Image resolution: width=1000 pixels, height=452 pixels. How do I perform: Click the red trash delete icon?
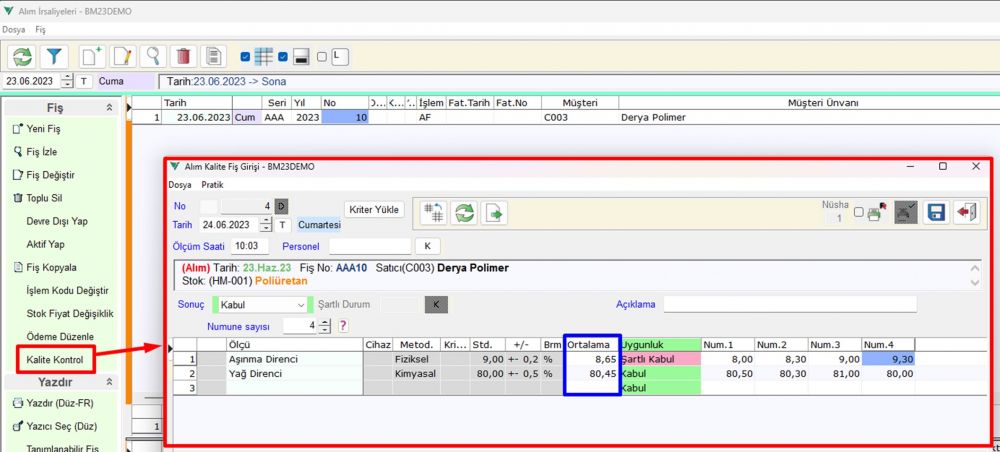(183, 57)
